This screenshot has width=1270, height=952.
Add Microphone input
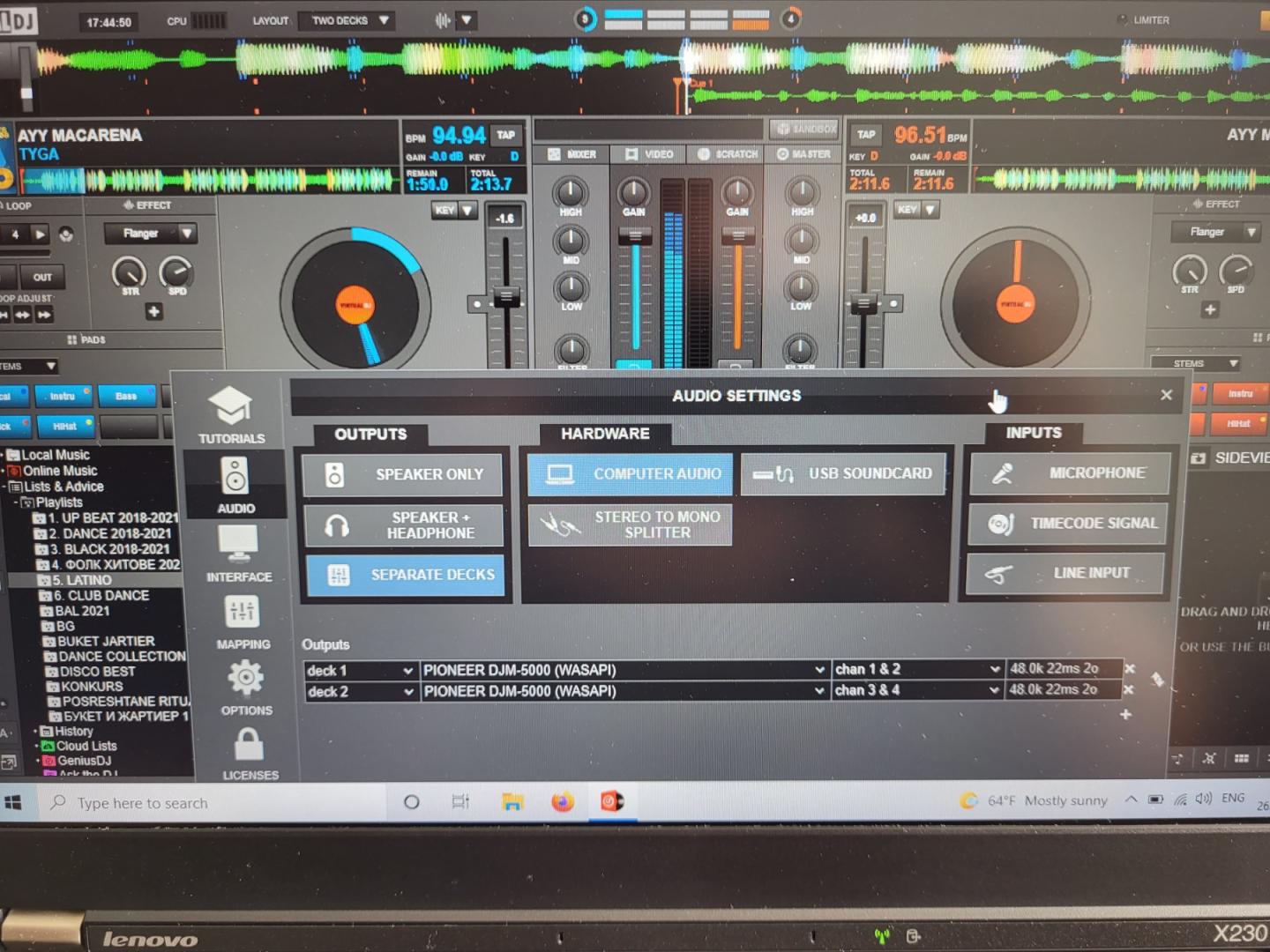point(1070,473)
